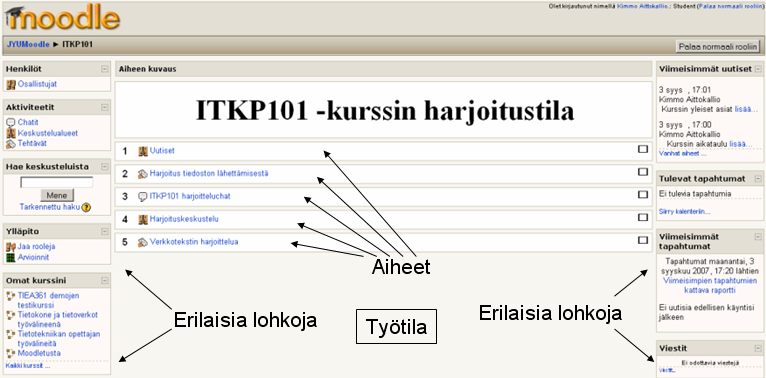Click the Tehtävät assignment icon

(x=11, y=144)
